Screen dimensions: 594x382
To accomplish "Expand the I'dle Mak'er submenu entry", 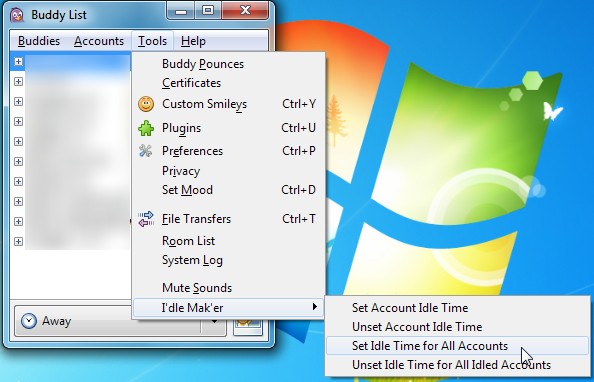I will click(228, 308).
